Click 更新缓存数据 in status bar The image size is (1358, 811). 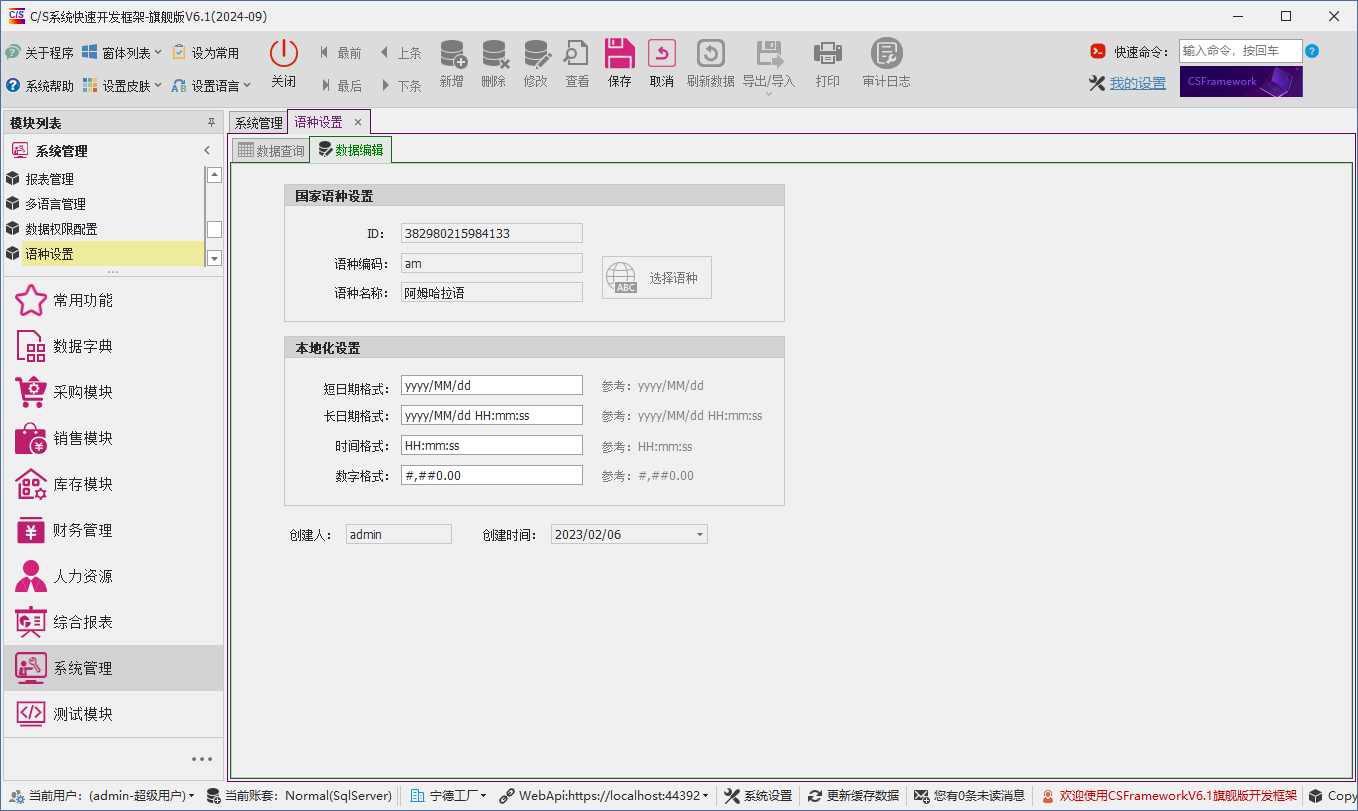853,796
